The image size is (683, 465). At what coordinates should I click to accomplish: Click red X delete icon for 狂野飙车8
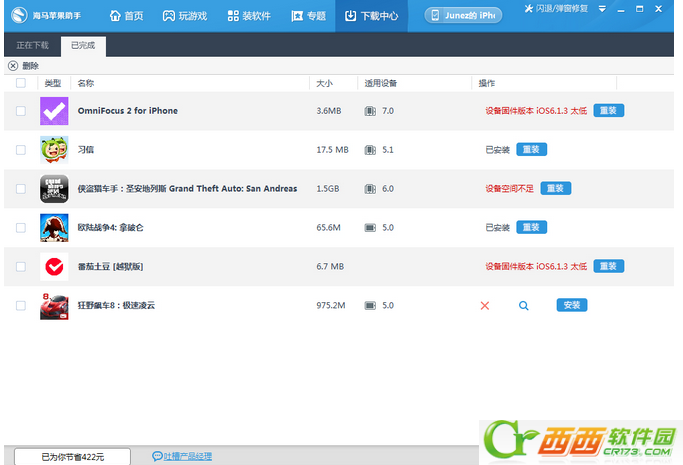485,306
